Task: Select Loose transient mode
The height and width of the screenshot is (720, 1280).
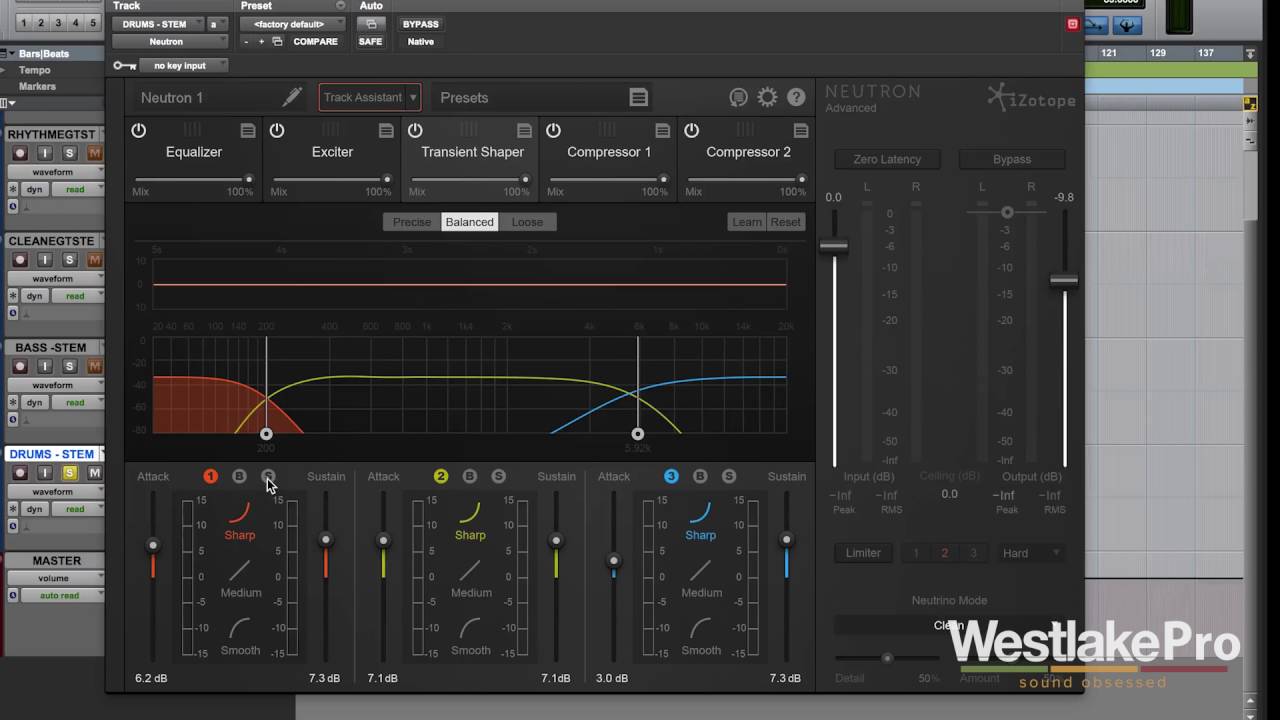Action: pyautogui.click(x=527, y=222)
